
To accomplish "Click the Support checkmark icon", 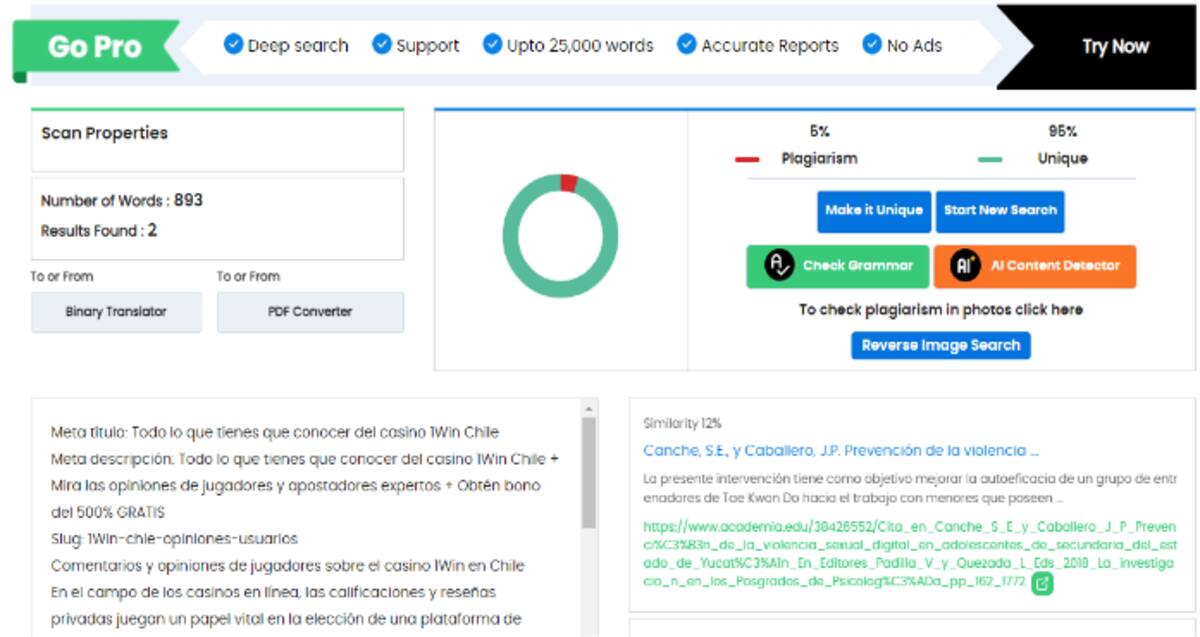I will [381, 44].
